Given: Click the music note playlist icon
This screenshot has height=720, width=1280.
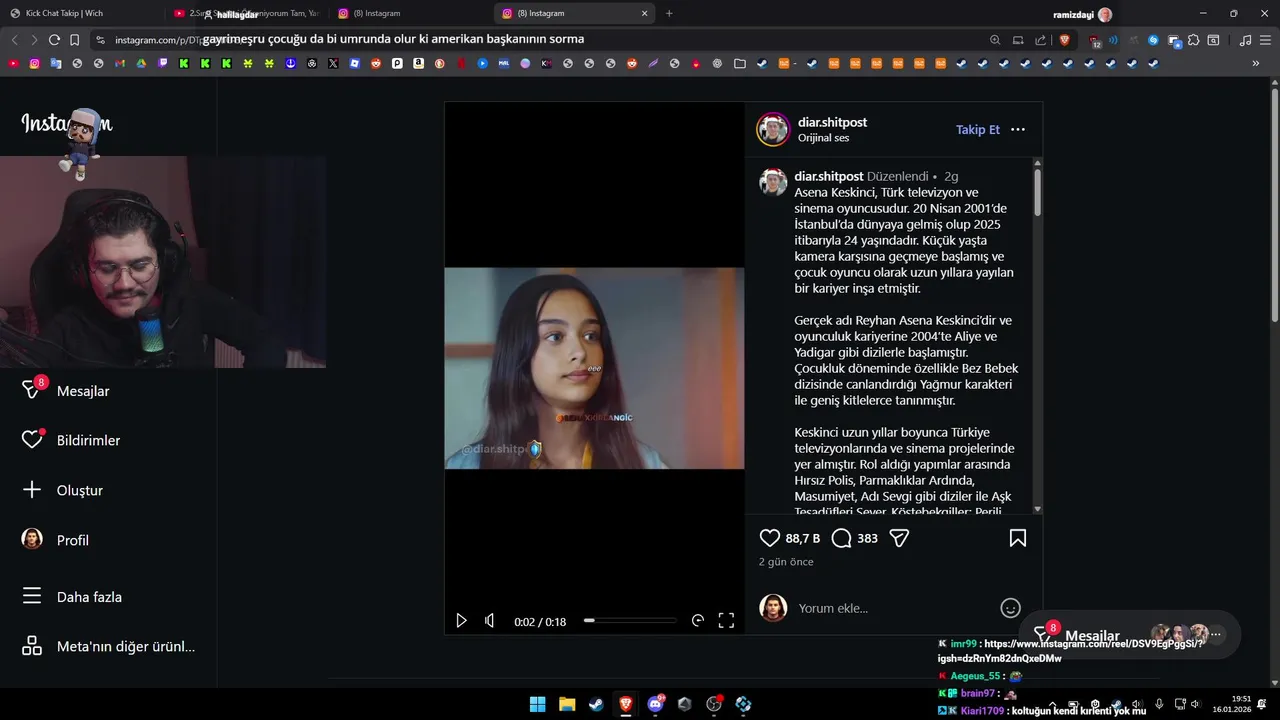Looking at the screenshot, I should click(1245, 40).
